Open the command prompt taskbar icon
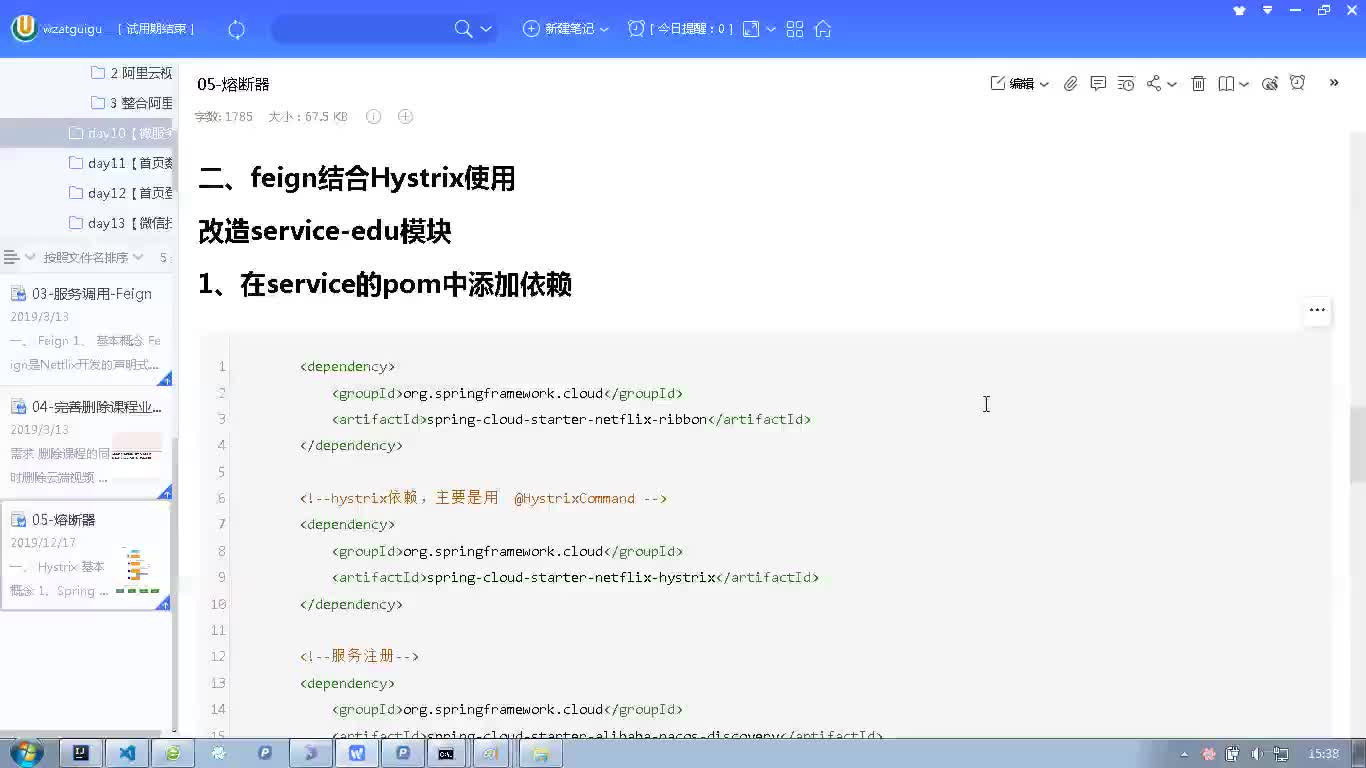1366x768 pixels. (x=447, y=753)
